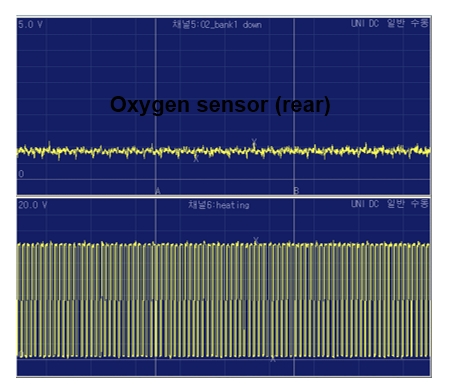This screenshot has width=450, height=392.
Task: Click zero level marker in upper panel
Action: click(x=21, y=174)
